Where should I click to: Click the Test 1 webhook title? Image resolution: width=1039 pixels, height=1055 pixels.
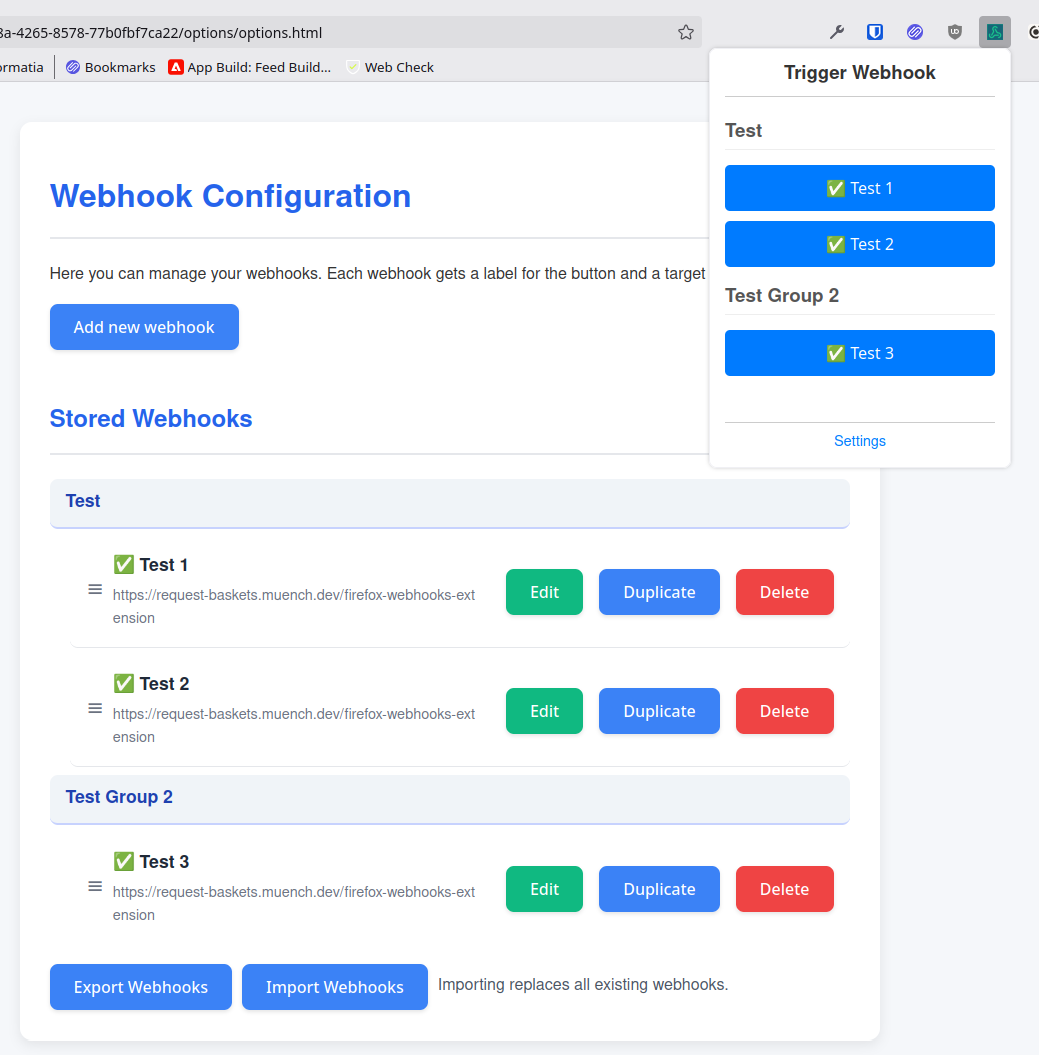point(151,565)
